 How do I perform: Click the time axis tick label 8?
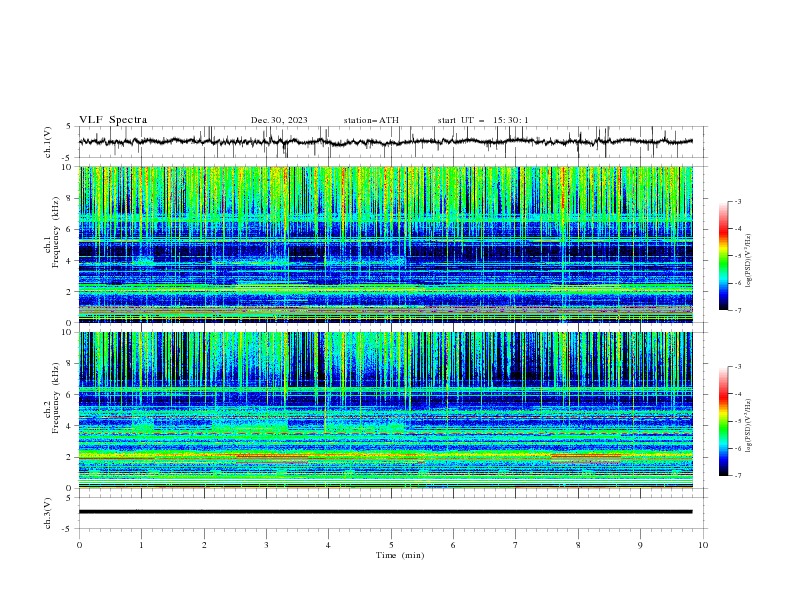pyautogui.click(x=578, y=545)
